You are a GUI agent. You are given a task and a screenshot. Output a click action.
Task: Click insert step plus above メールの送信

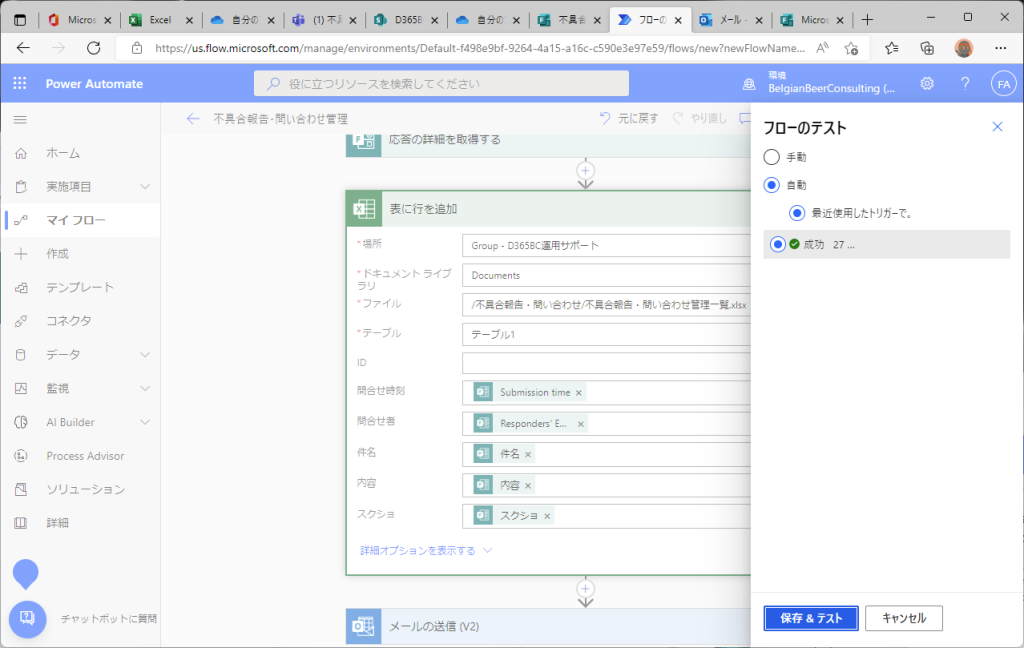(586, 589)
